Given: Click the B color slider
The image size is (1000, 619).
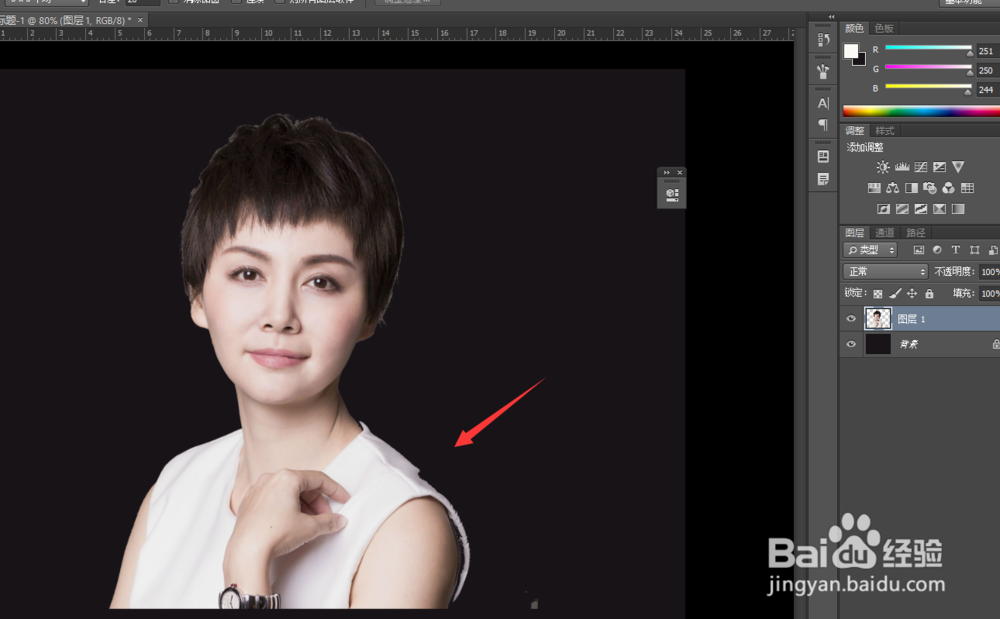Looking at the screenshot, I should pos(928,87).
